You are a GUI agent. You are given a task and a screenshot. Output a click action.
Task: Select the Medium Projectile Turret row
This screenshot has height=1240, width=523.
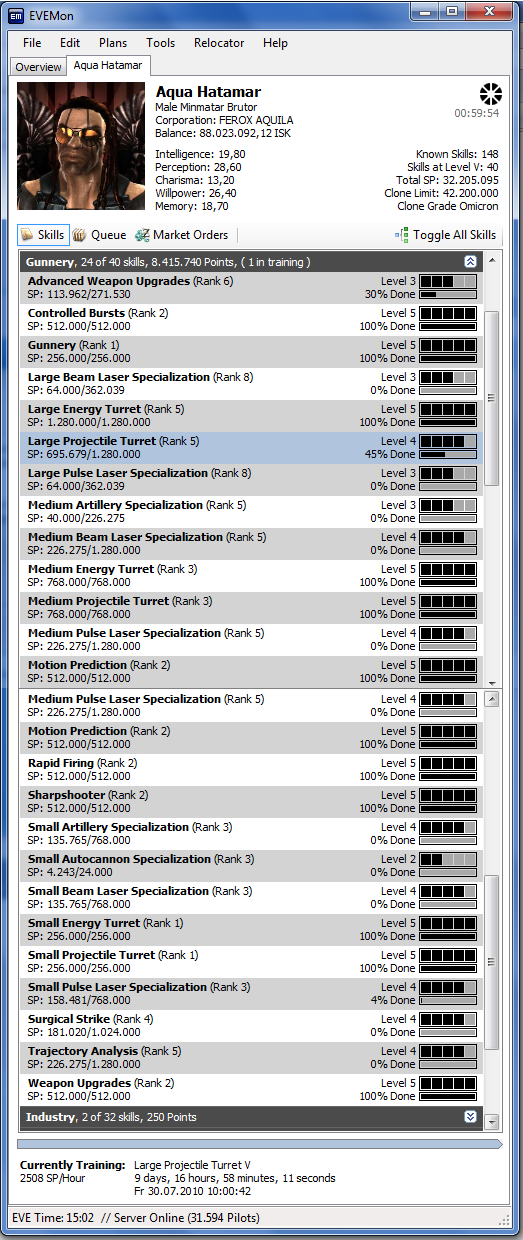point(251,608)
